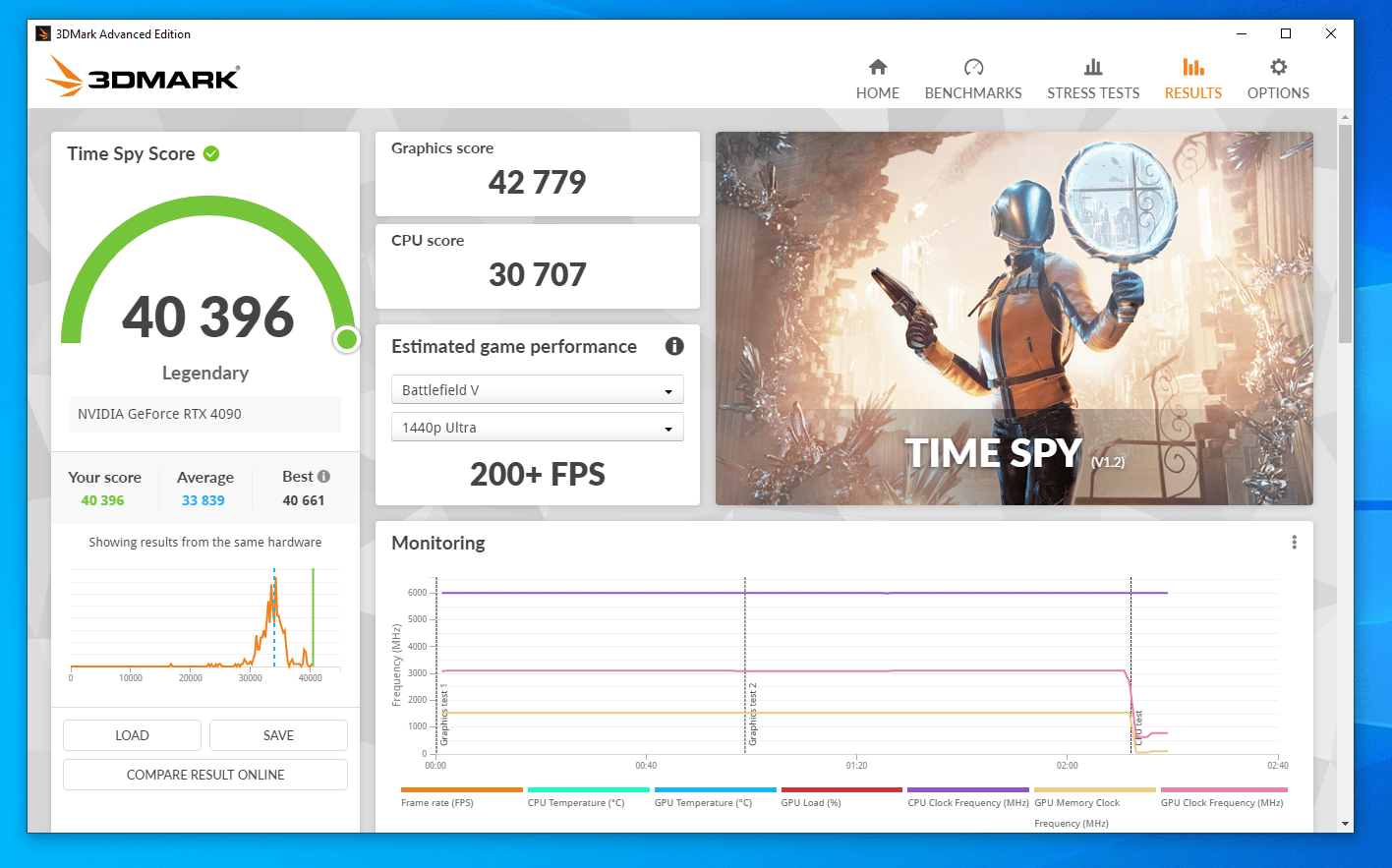Screen dimensions: 1392x868
Task: Click the scrollbar up arrow
Action: [x=1345, y=117]
